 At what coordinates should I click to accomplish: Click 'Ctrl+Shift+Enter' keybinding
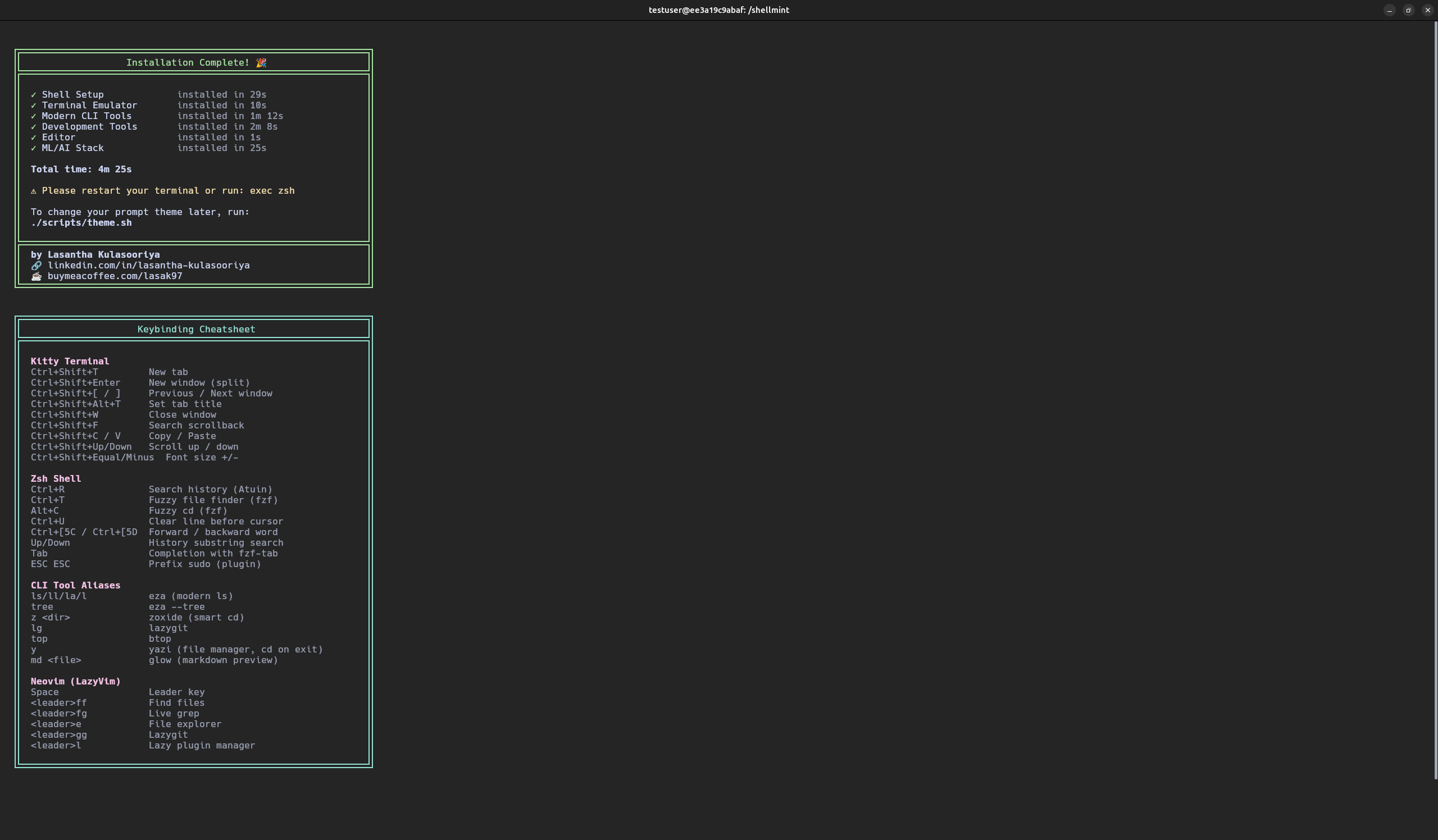[x=75, y=382]
